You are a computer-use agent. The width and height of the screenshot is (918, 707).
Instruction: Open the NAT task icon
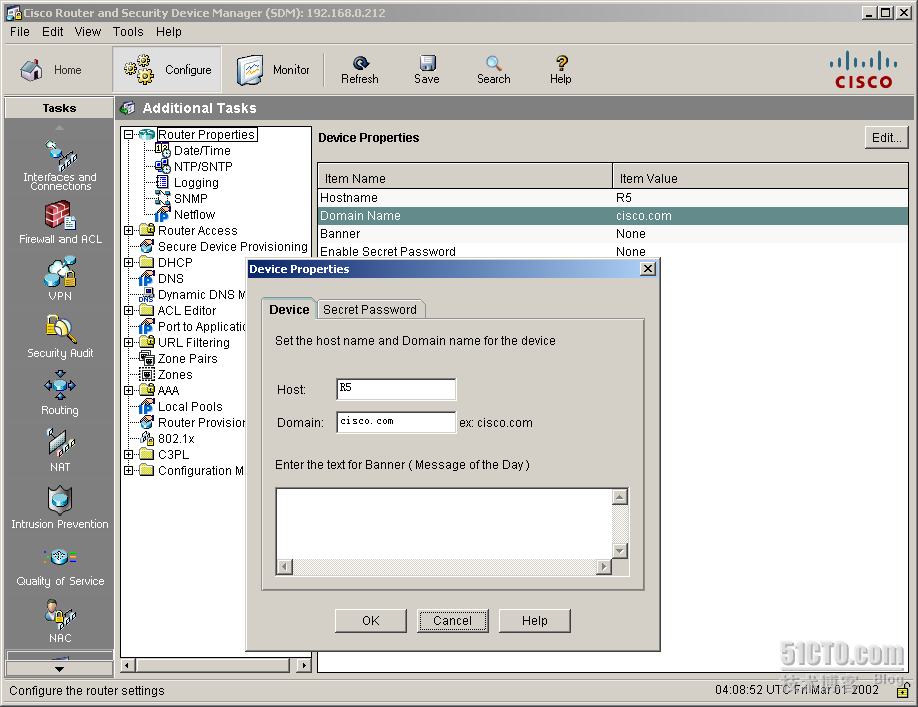click(60, 451)
